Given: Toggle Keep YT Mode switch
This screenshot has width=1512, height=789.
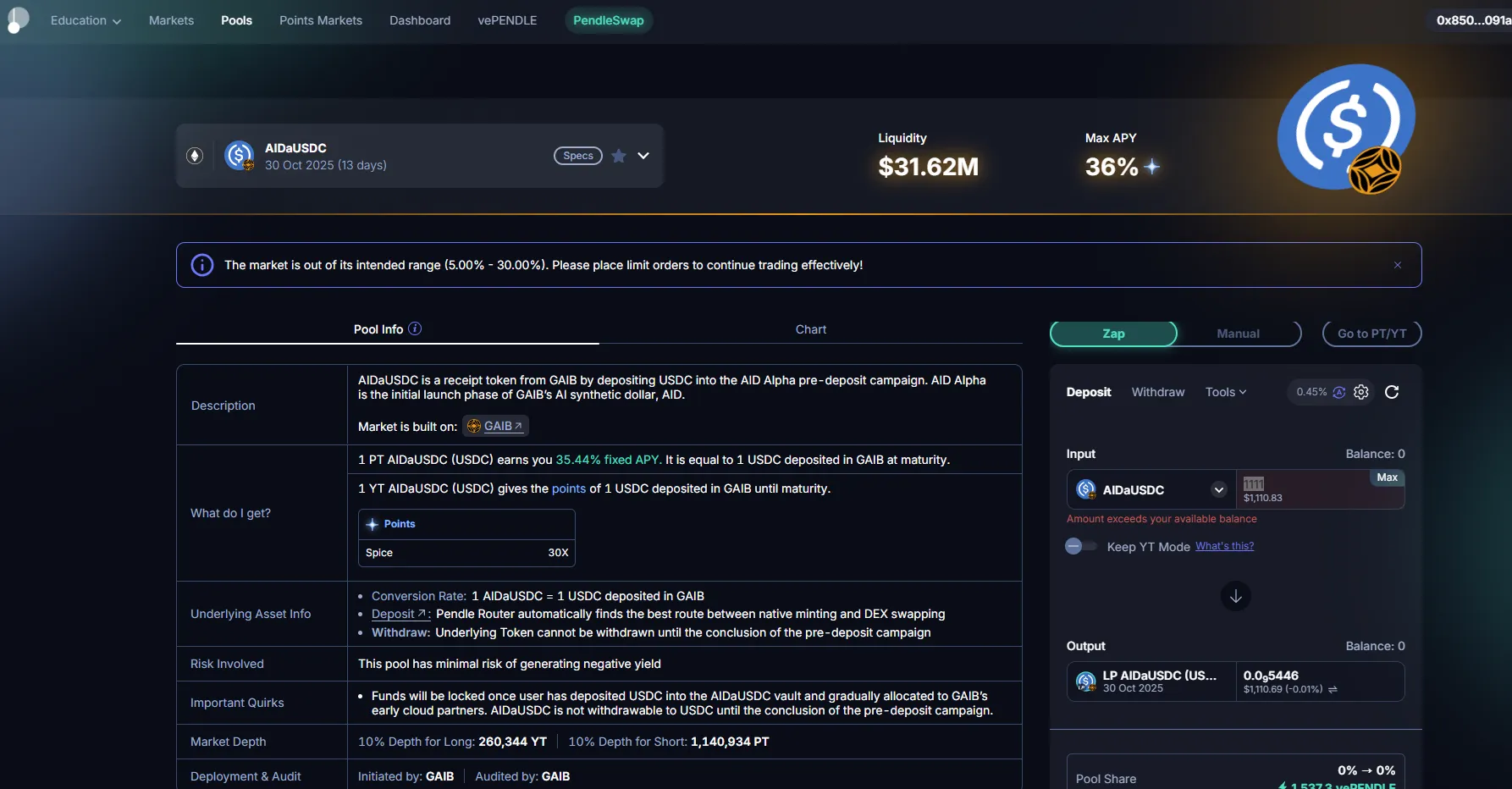Looking at the screenshot, I should tap(1080, 546).
